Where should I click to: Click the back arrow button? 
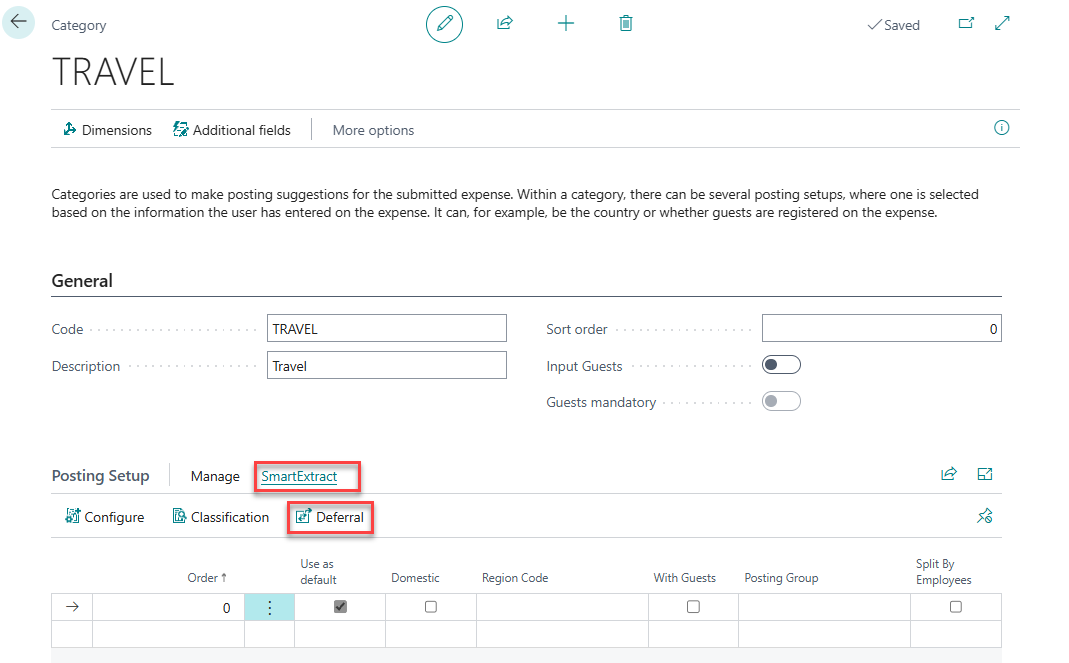pyautogui.click(x=19, y=21)
